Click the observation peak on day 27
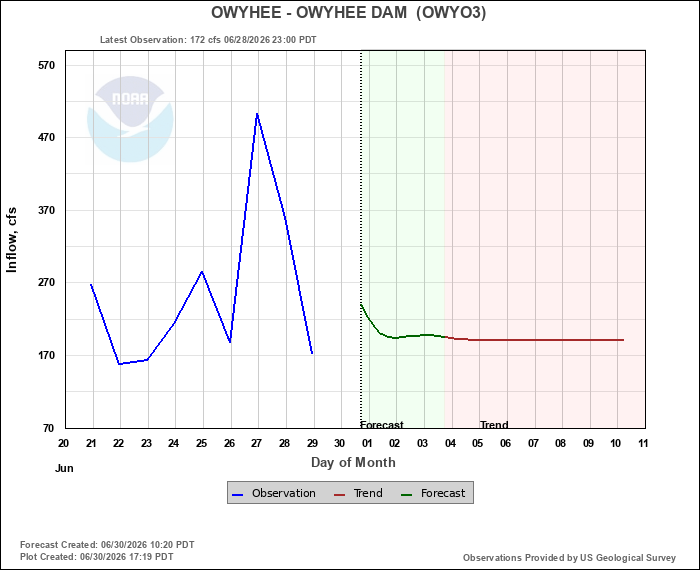Screen dimensions: 700x570 pos(257,114)
